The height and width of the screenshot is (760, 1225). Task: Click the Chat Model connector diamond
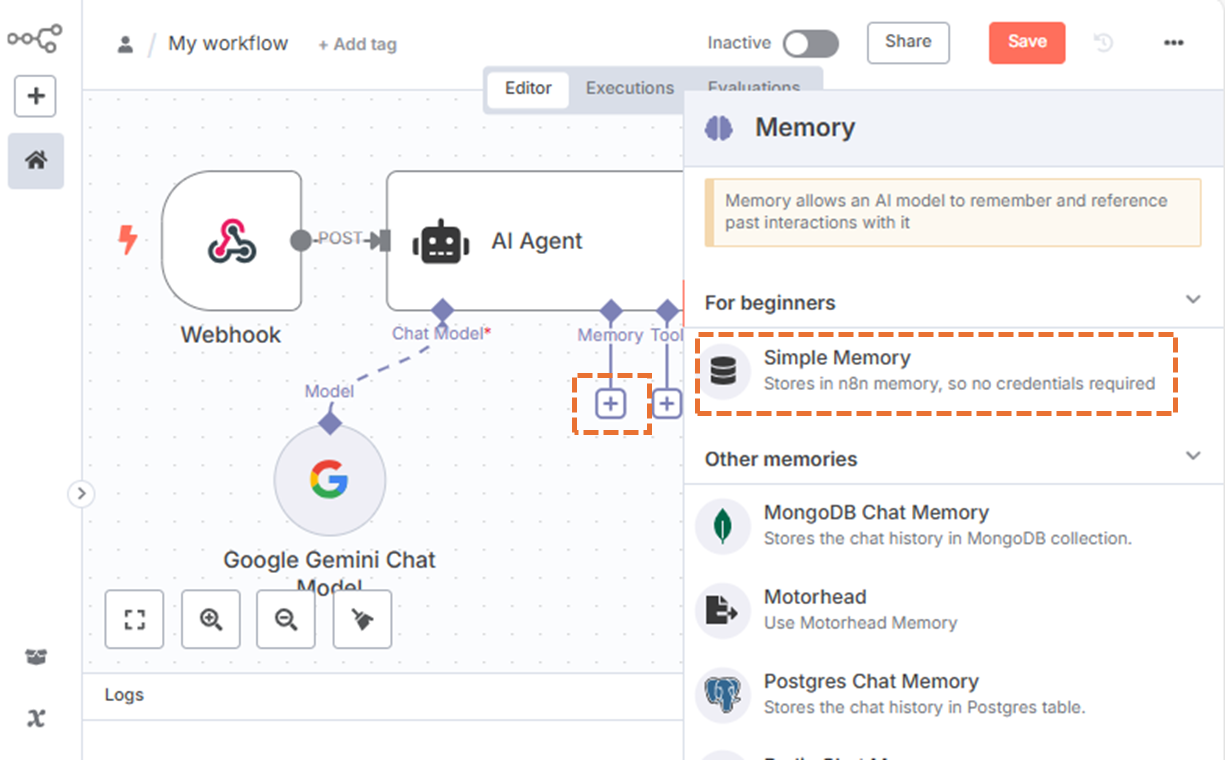[441, 309]
